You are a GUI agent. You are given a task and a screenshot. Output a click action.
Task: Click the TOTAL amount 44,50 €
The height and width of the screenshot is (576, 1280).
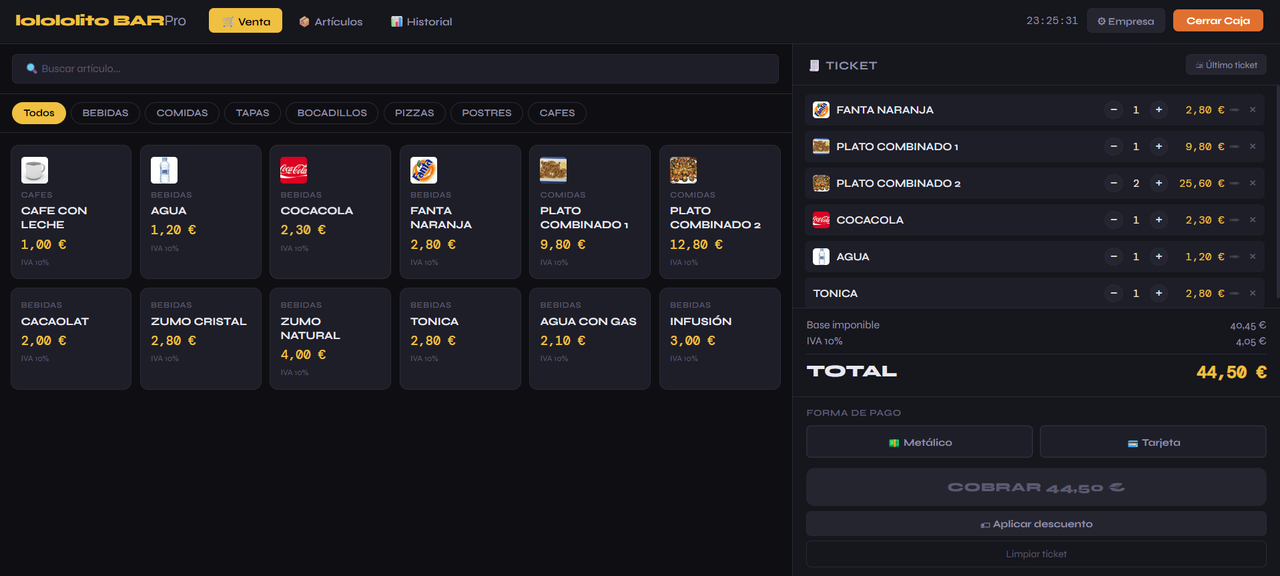1232,372
